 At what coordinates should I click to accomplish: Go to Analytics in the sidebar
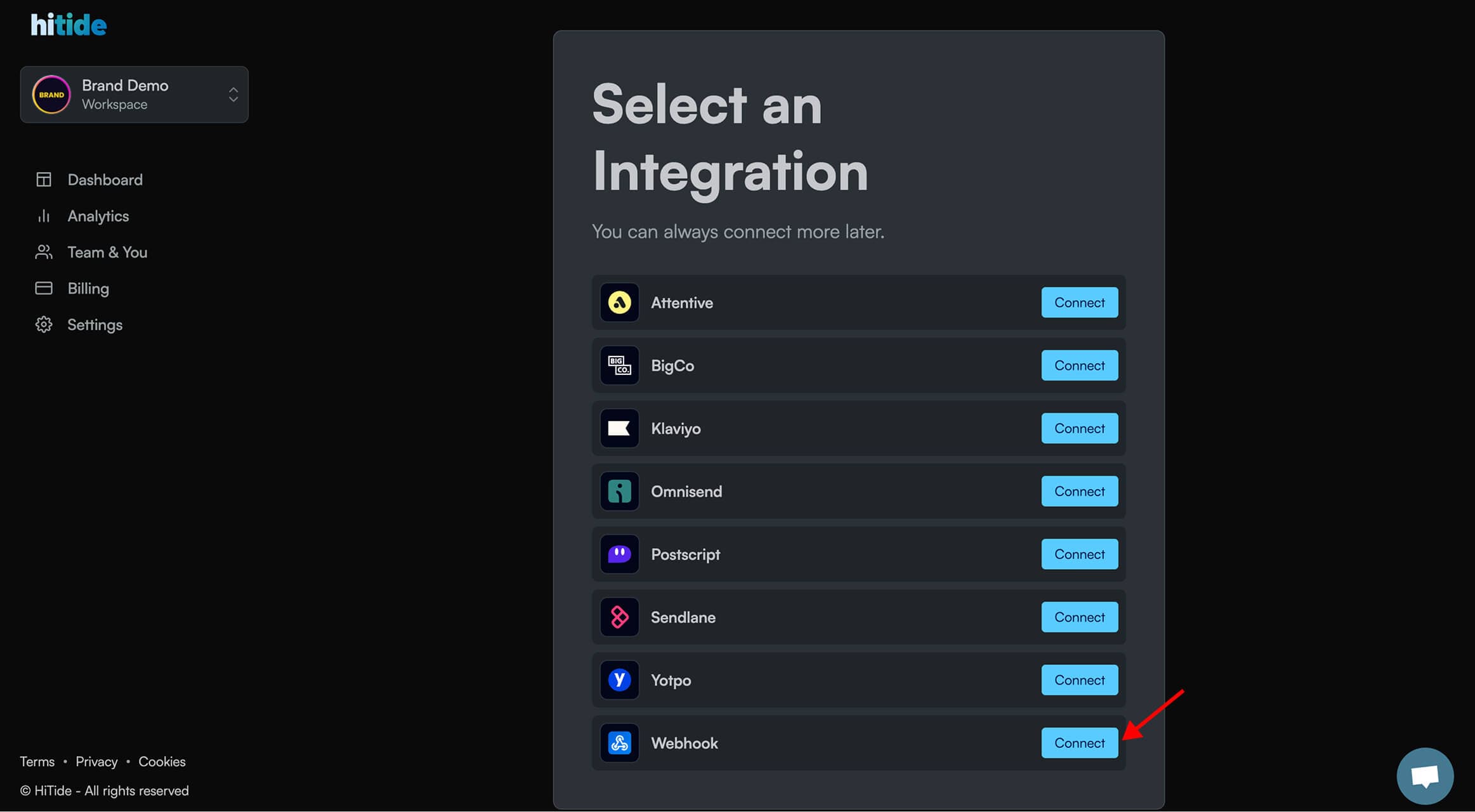coord(98,216)
